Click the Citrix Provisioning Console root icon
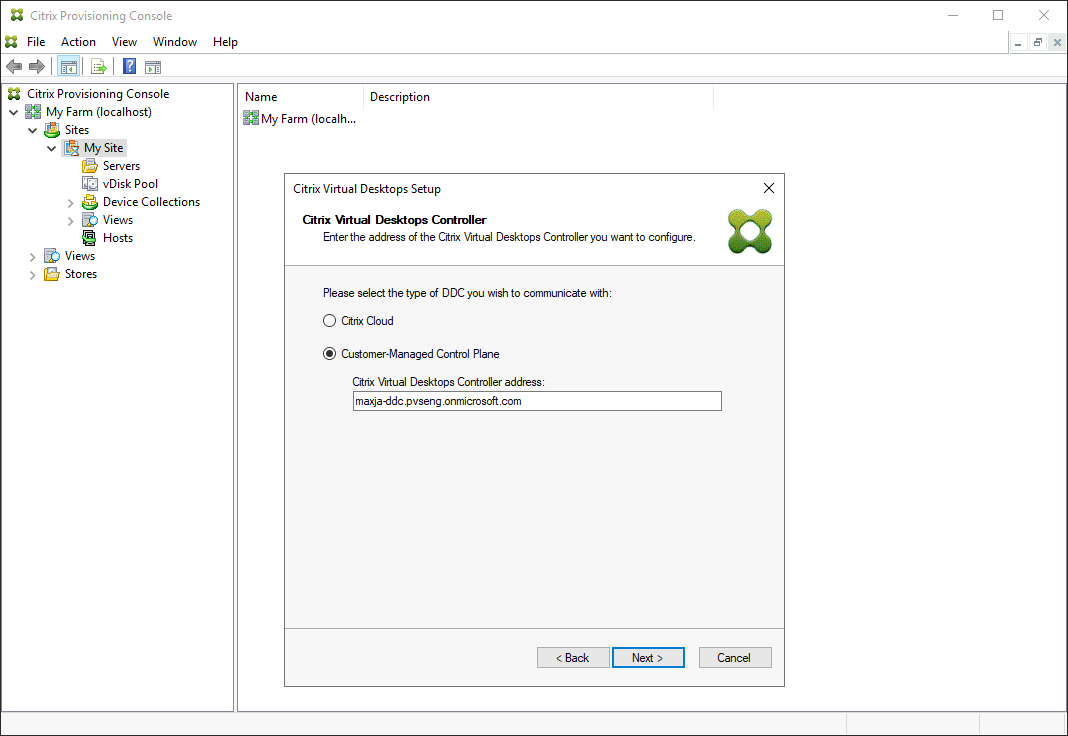Screen dimensions: 1068x736 13,93
